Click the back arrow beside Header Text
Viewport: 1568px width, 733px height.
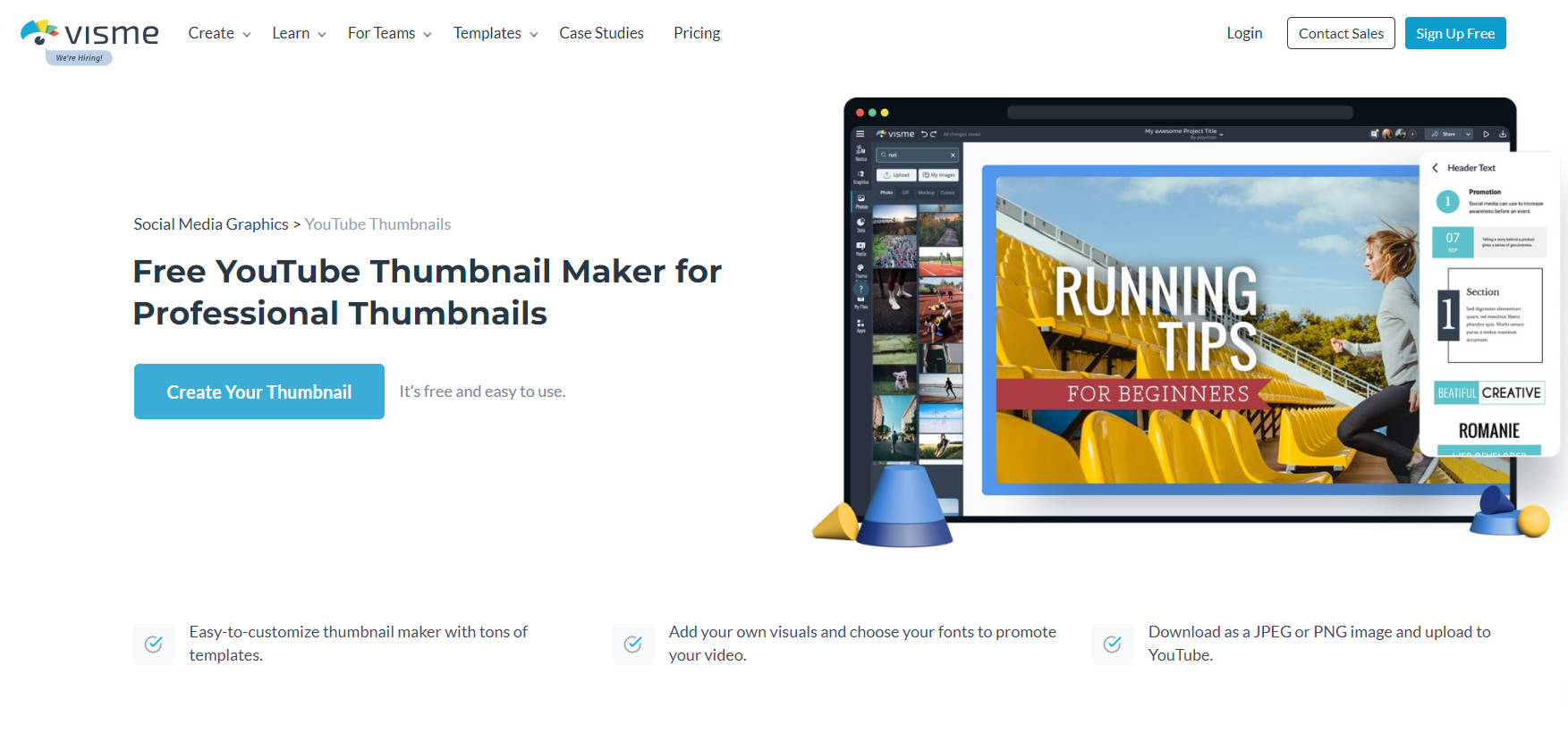(x=1435, y=168)
